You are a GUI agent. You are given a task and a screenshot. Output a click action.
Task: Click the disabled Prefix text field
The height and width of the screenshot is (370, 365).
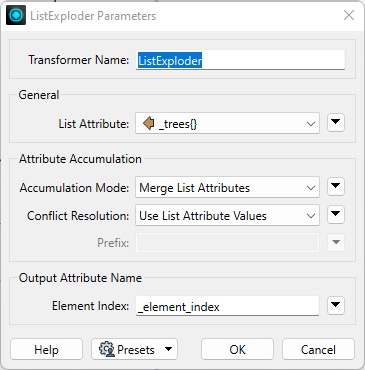coord(227,242)
